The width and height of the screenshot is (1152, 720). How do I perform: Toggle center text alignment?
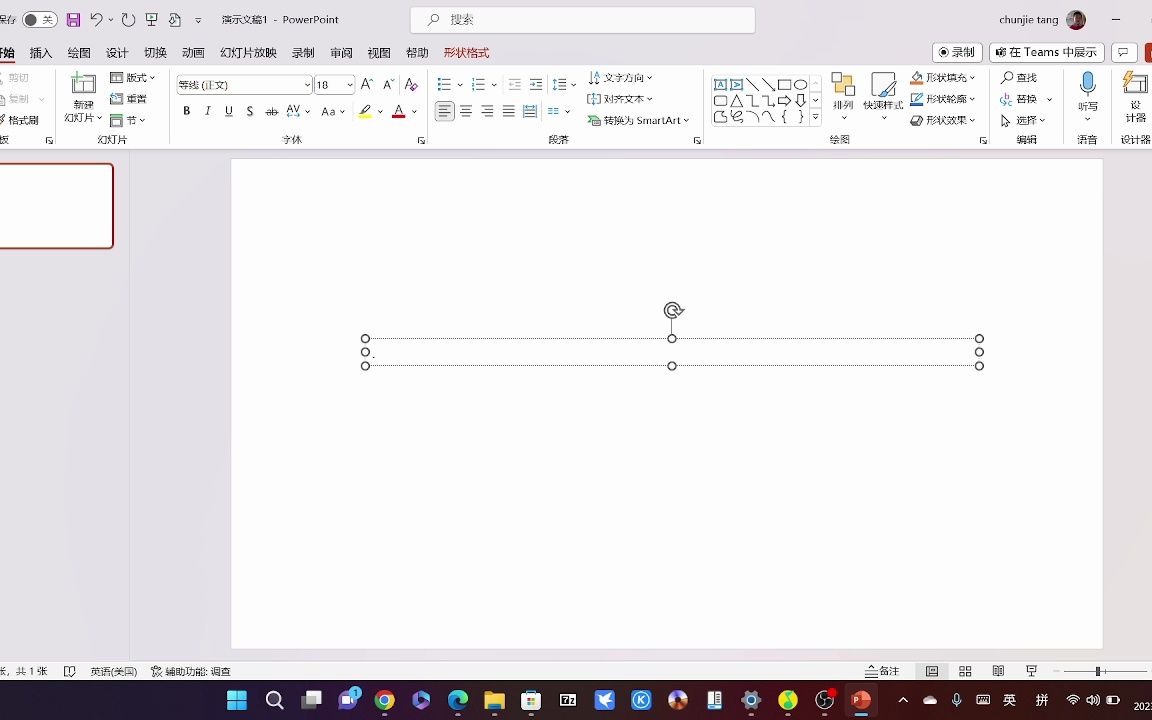tap(466, 111)
